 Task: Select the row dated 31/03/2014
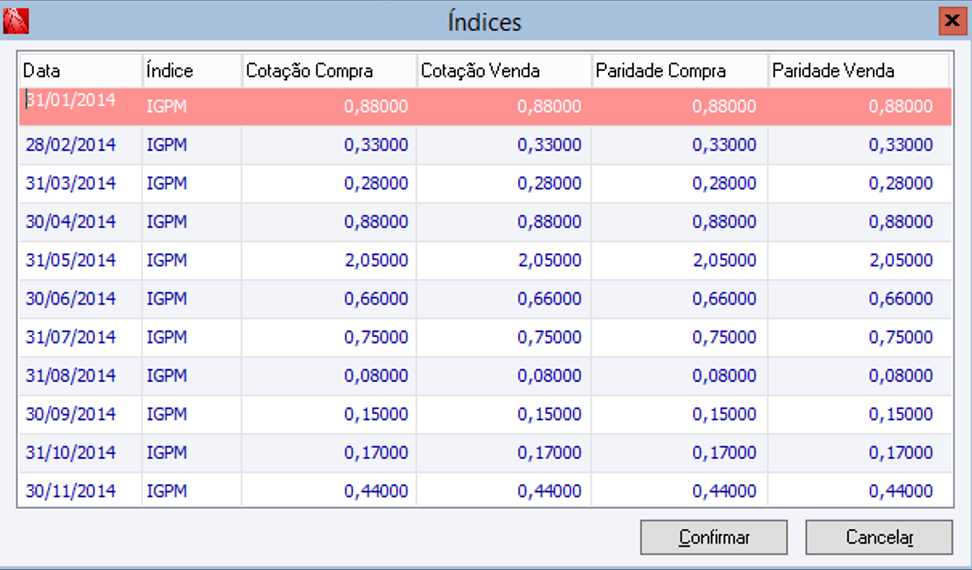(485, 183)
